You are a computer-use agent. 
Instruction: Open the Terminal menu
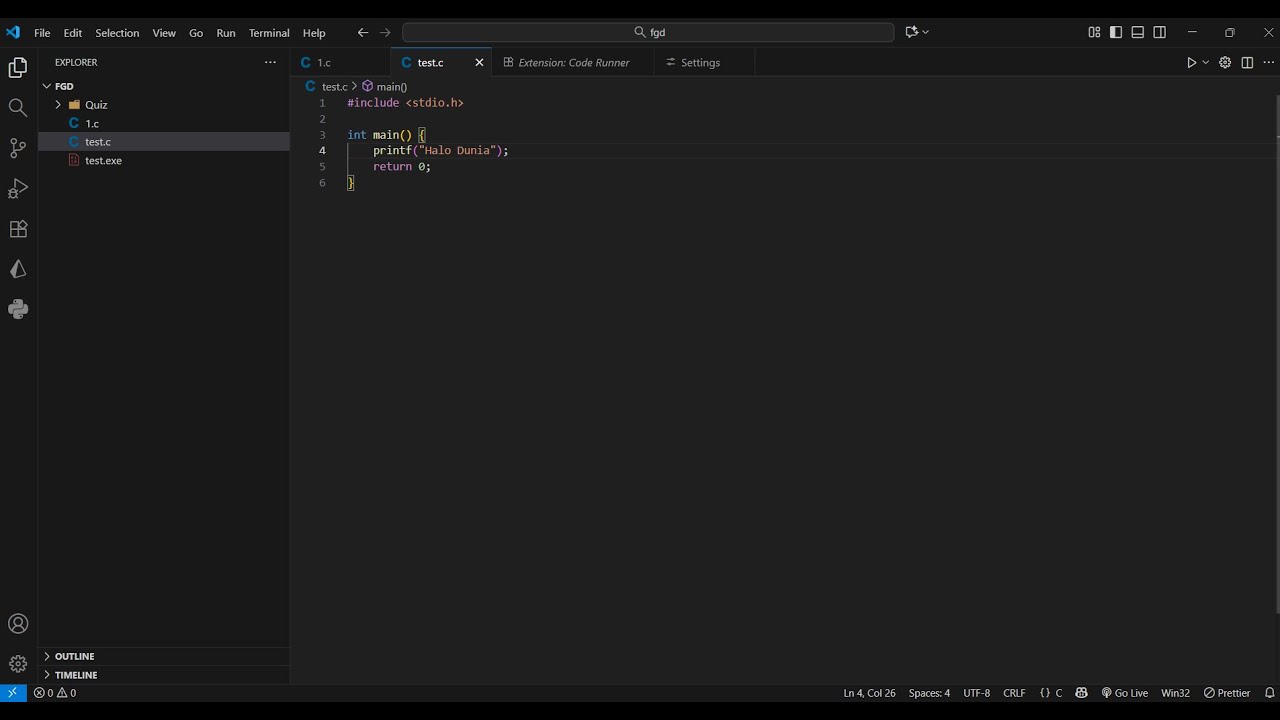point(269,33)
